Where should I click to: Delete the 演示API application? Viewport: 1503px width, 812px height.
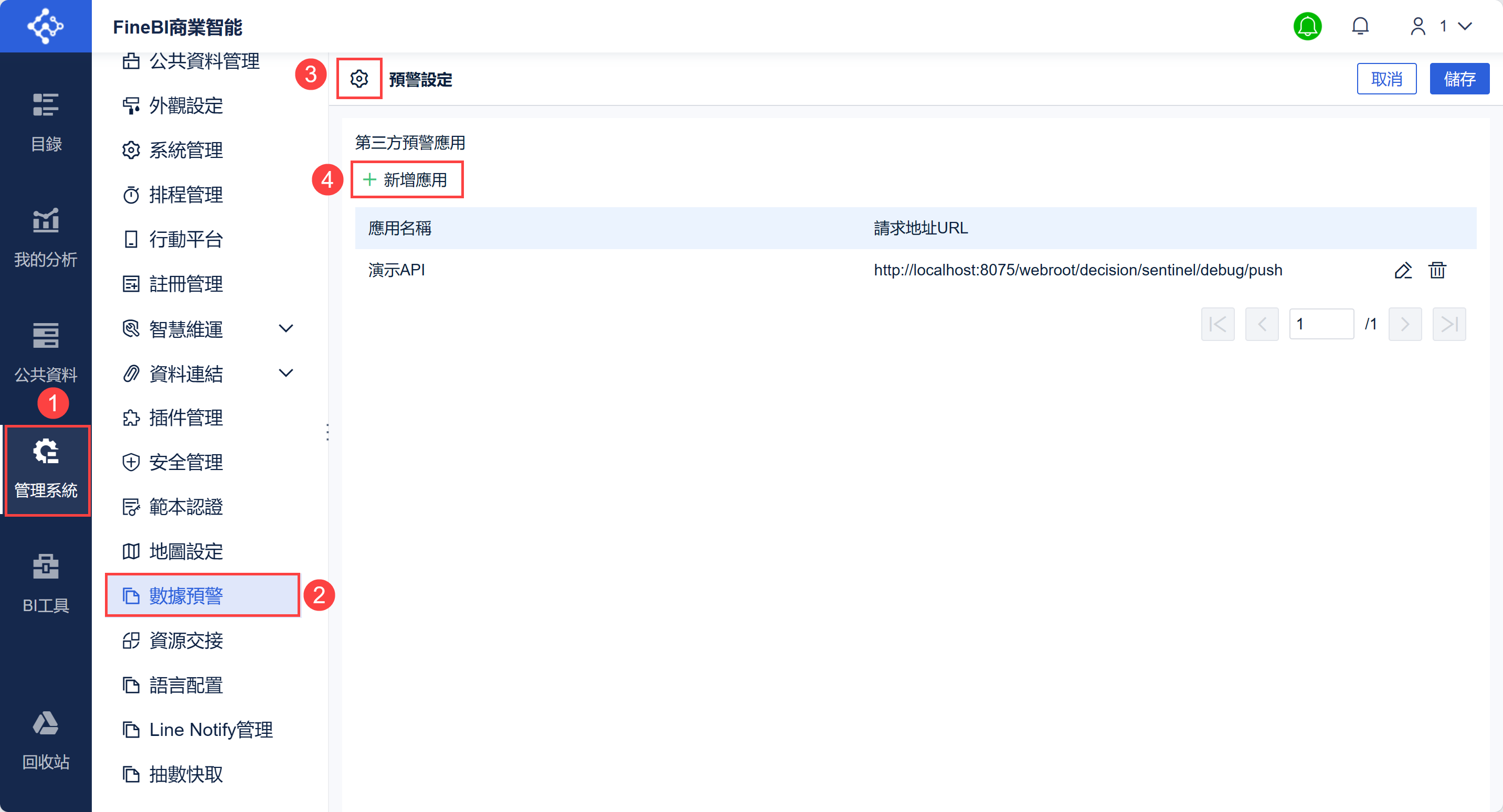[1437, 270]
